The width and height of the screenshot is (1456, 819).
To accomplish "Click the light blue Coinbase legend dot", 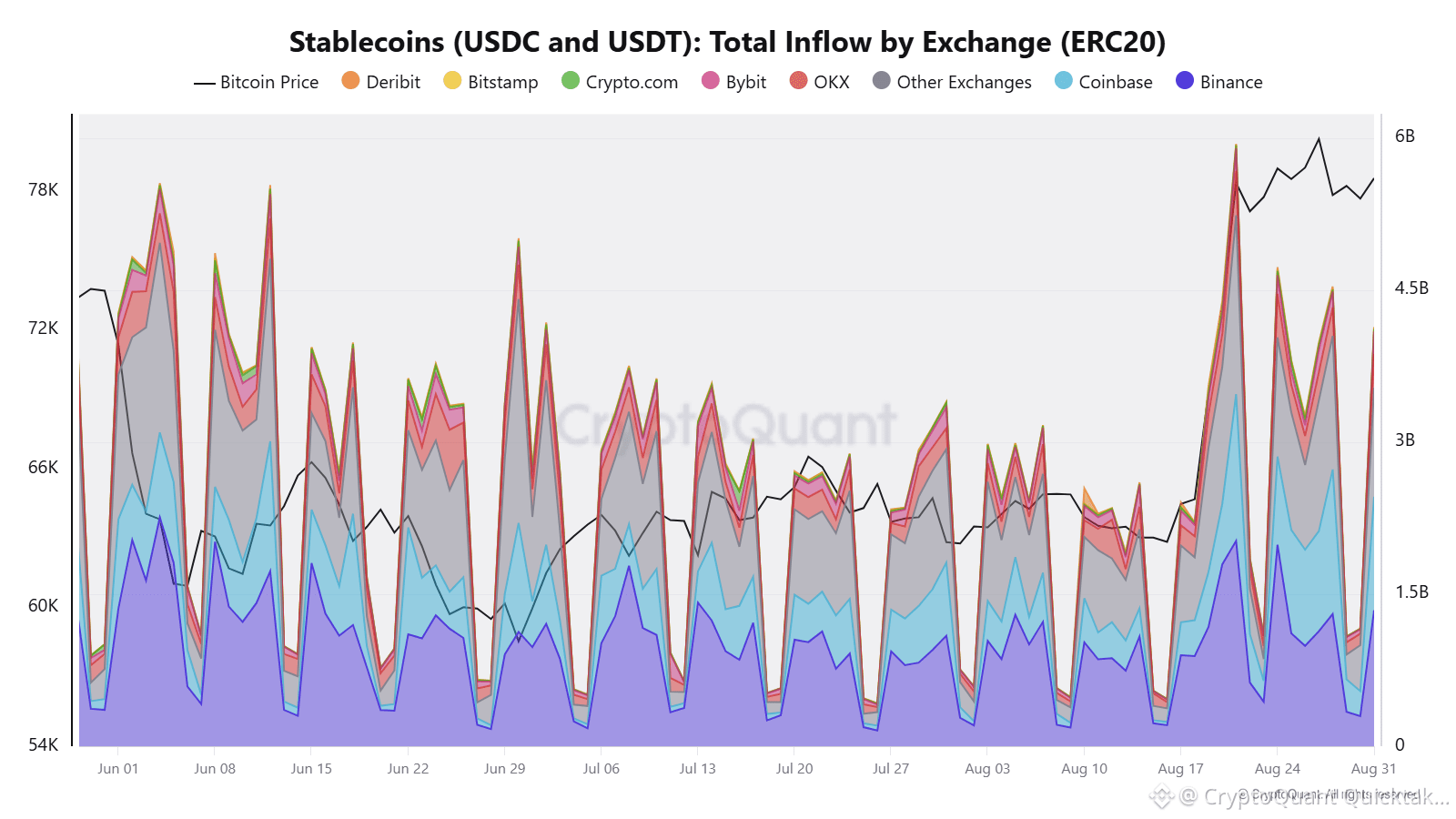I will click(x=1064, y=81).
